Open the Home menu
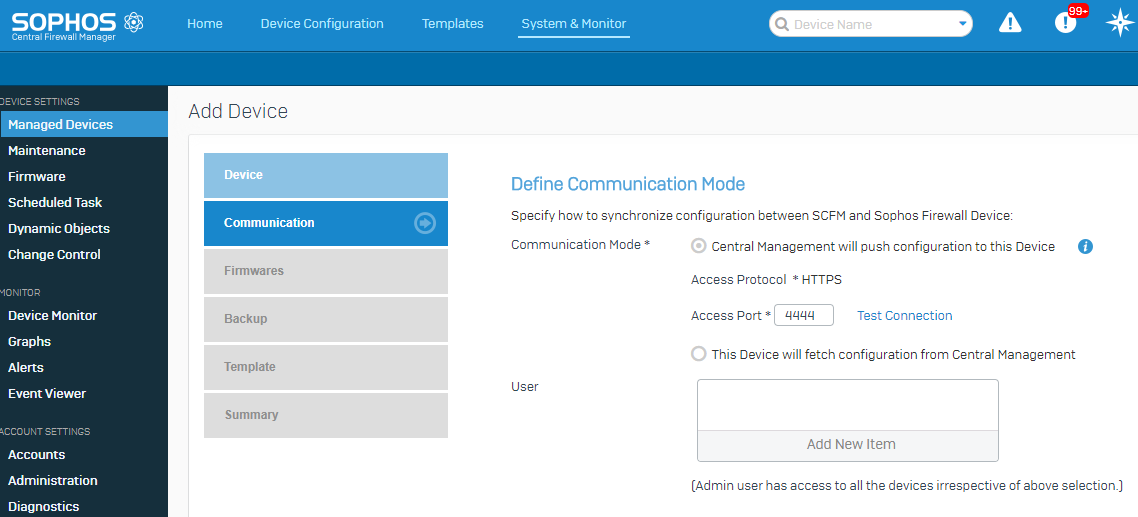The height and width of the screenshot is (517, 1138). coord(205,24)
